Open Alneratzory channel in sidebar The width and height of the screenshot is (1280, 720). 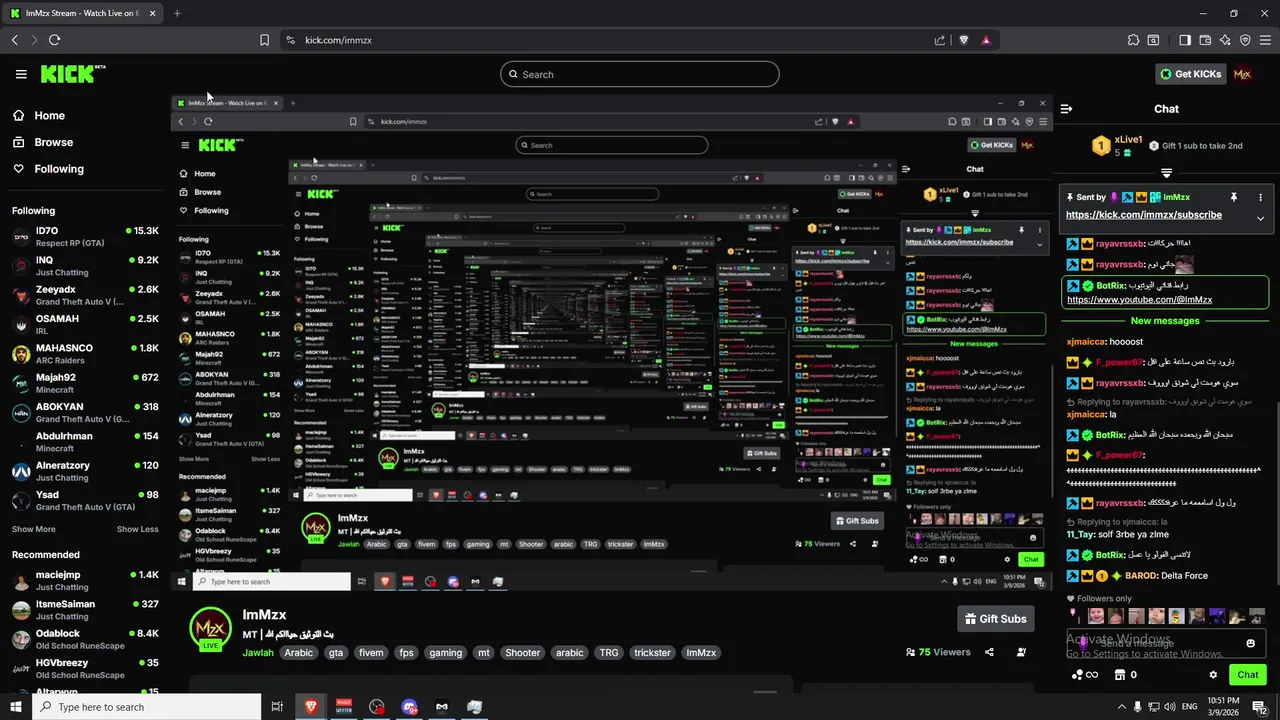(x=85, y=471)
